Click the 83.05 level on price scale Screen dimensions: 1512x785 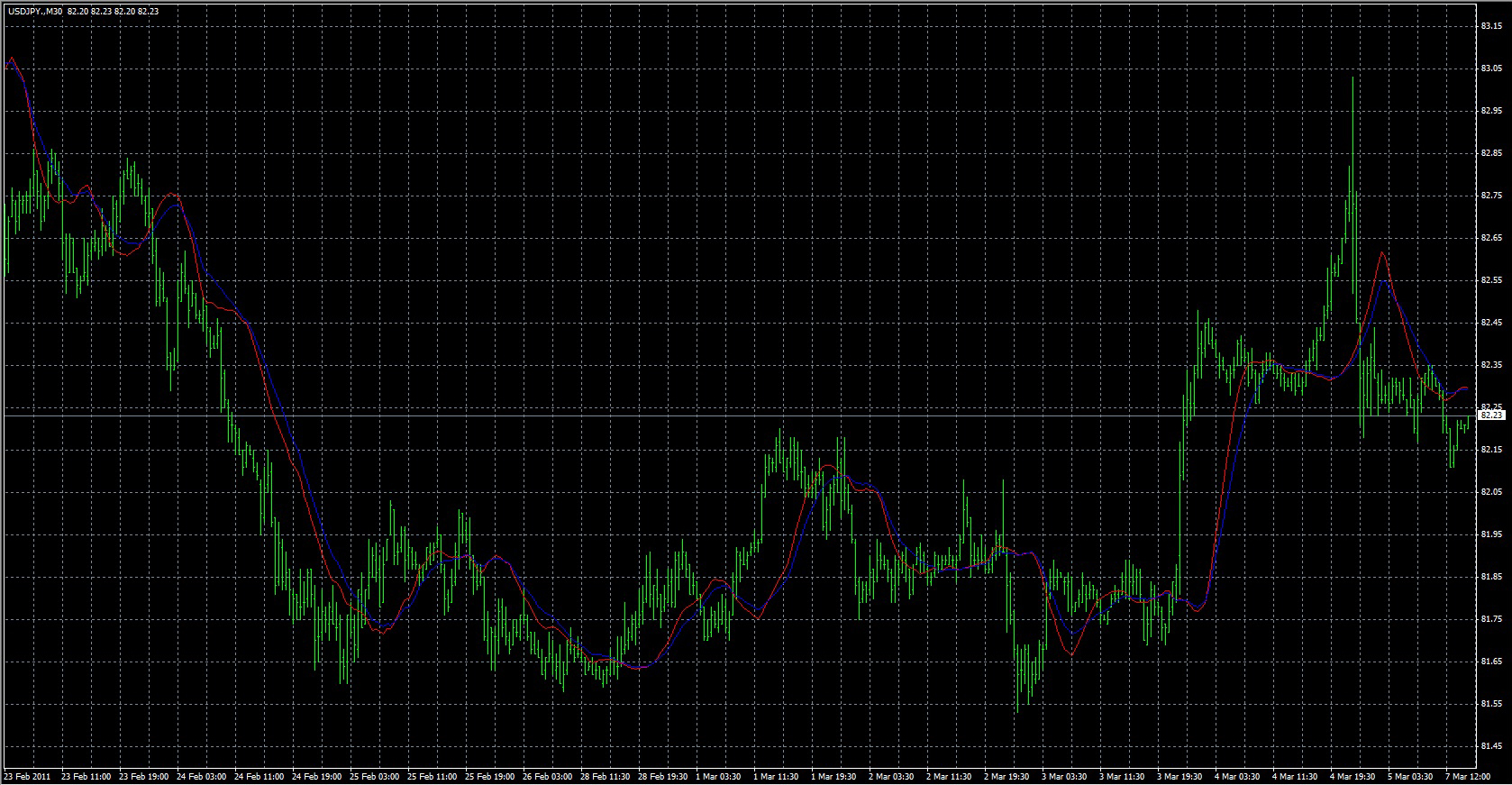pos(1490,68)
